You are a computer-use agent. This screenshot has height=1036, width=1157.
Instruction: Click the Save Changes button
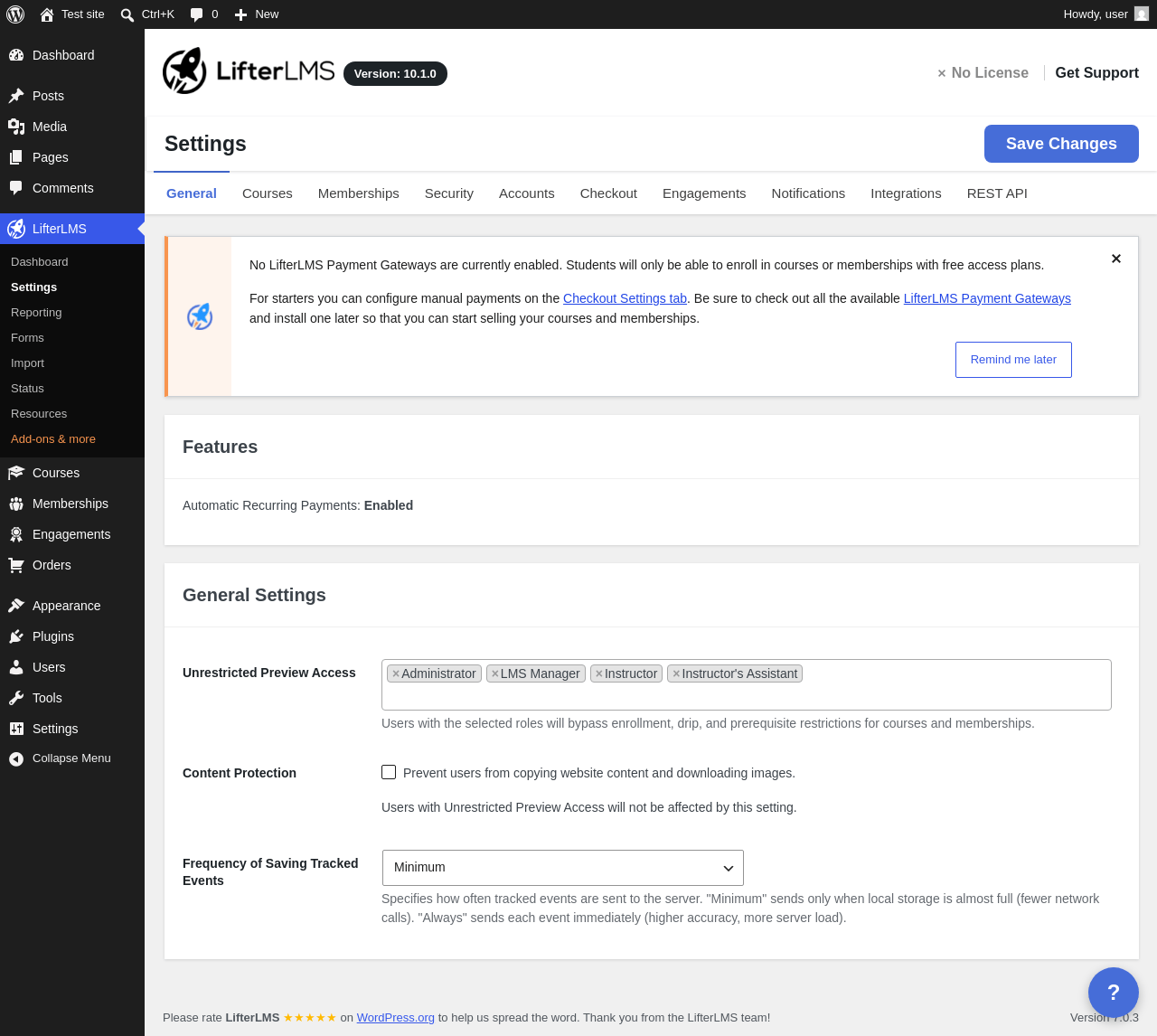tap(1061, 144)
